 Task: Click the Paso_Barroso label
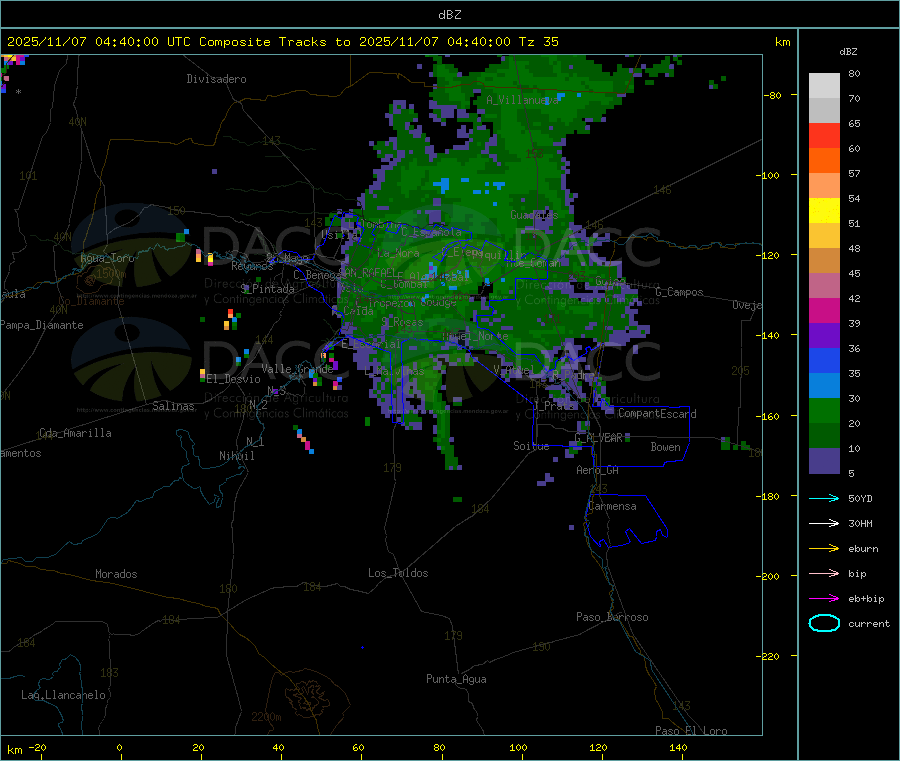click(612, 617)
